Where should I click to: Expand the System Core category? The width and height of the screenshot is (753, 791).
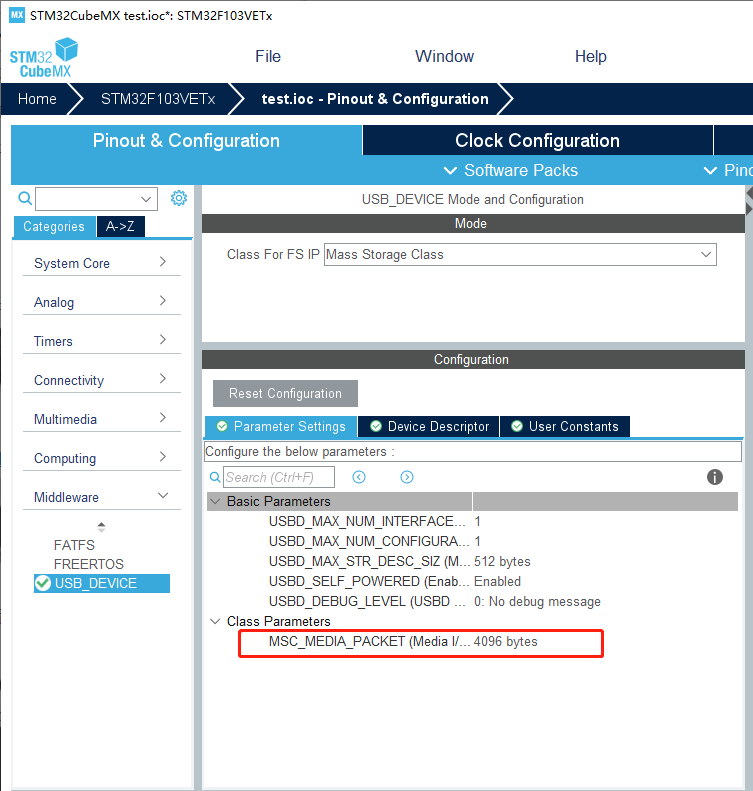pos(101,263)
